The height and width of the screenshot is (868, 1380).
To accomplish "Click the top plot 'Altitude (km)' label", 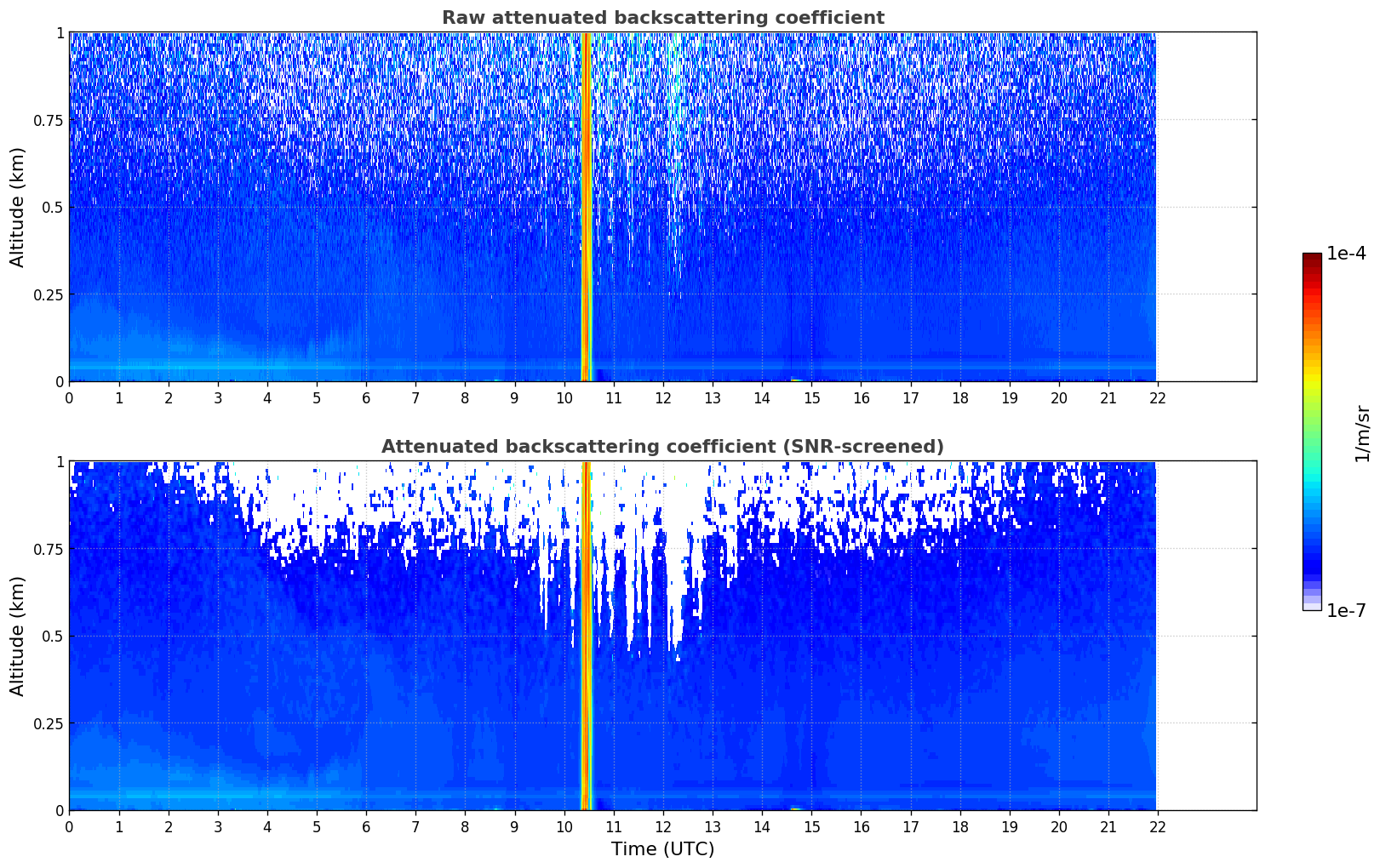I will 18,207.
